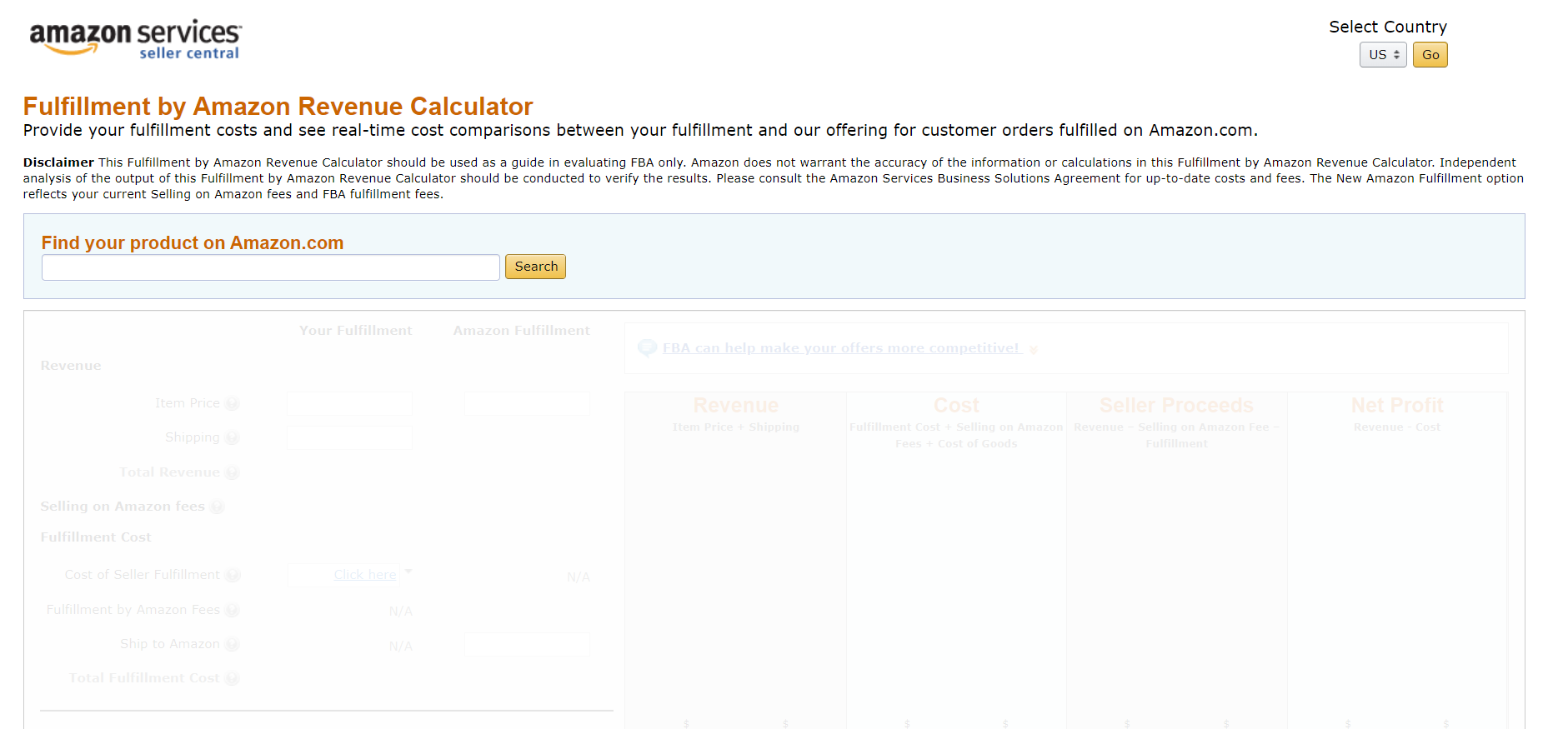This screenshot has height=729, width=1568.
Task: Click the 'Seller Proceeds' chart heading
Action: (x=1176, y=406)
